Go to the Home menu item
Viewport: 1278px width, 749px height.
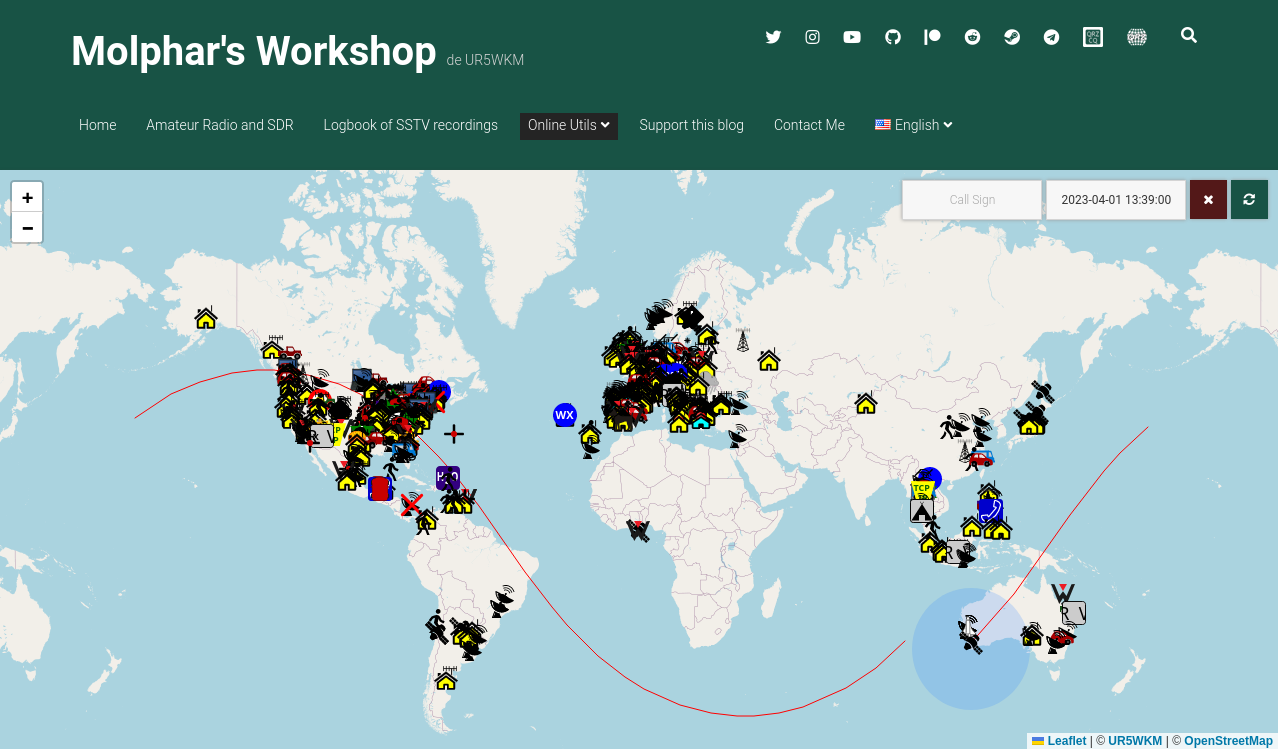click(x=98, y=125)
